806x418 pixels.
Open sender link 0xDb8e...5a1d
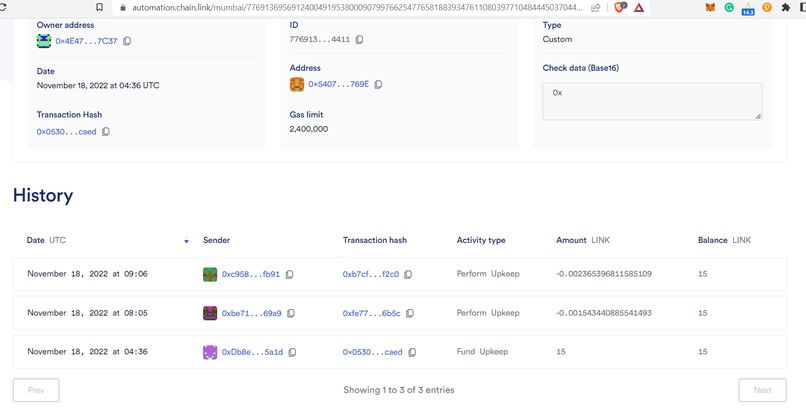coord(252,352)
